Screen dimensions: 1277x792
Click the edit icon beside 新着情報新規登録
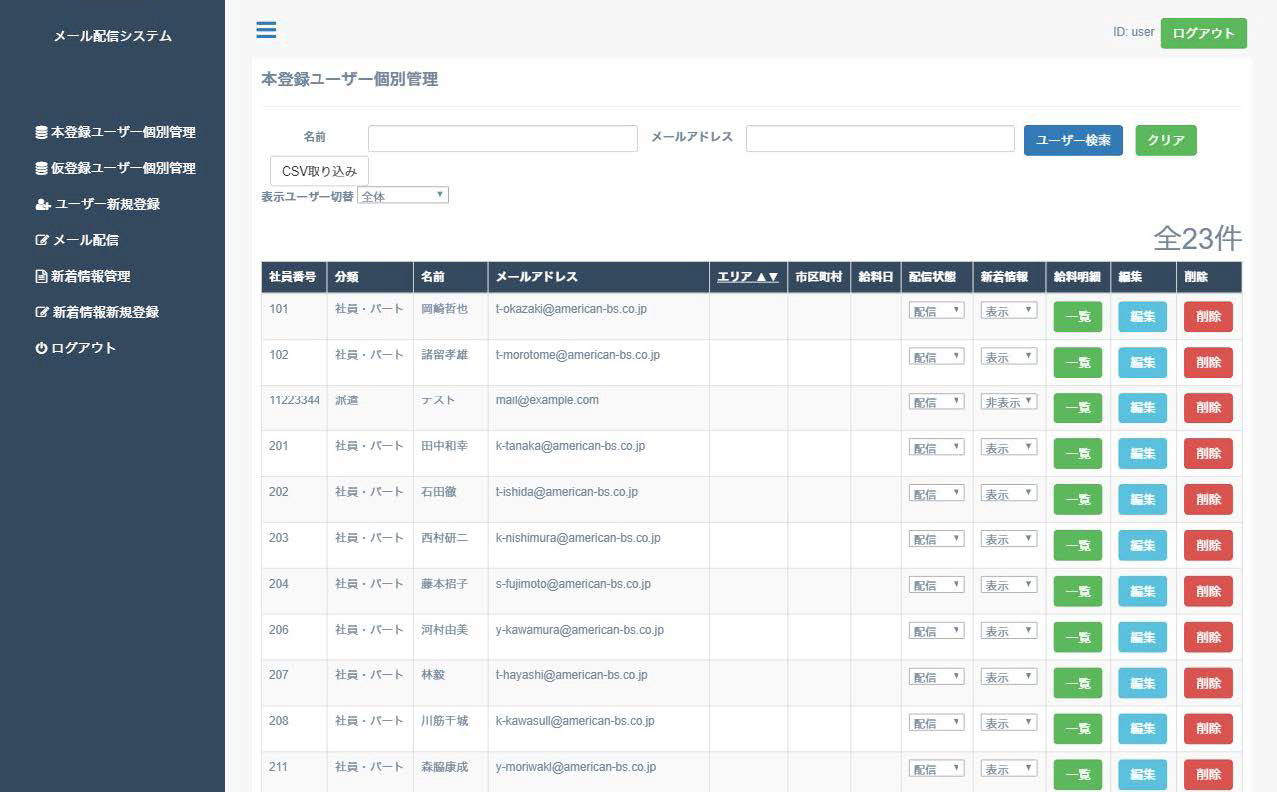(x=42, y=312)
